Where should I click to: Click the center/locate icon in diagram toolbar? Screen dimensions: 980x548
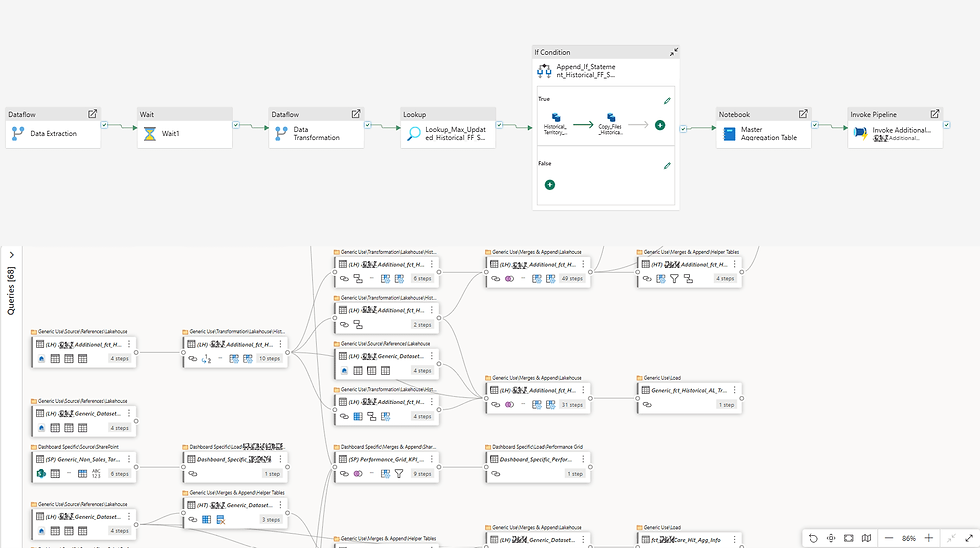pyautogui.click(x=831, y=538)
